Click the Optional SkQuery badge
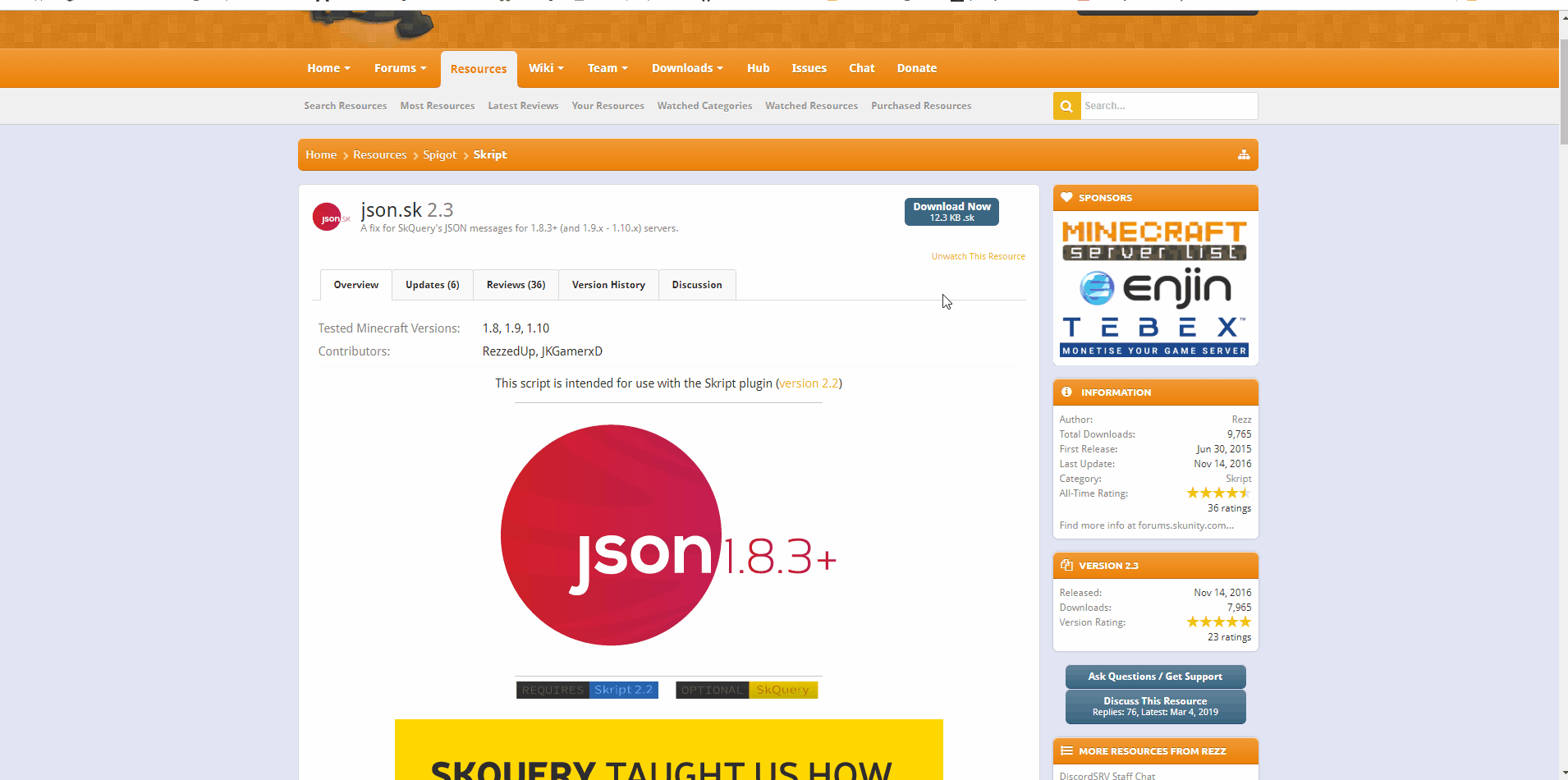 [746, 690]
